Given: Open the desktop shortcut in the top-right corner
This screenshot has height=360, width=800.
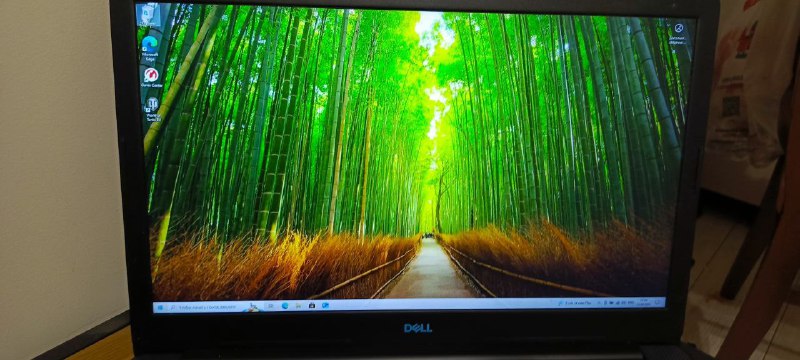Looking at the screenshot, I should point(679,33).
